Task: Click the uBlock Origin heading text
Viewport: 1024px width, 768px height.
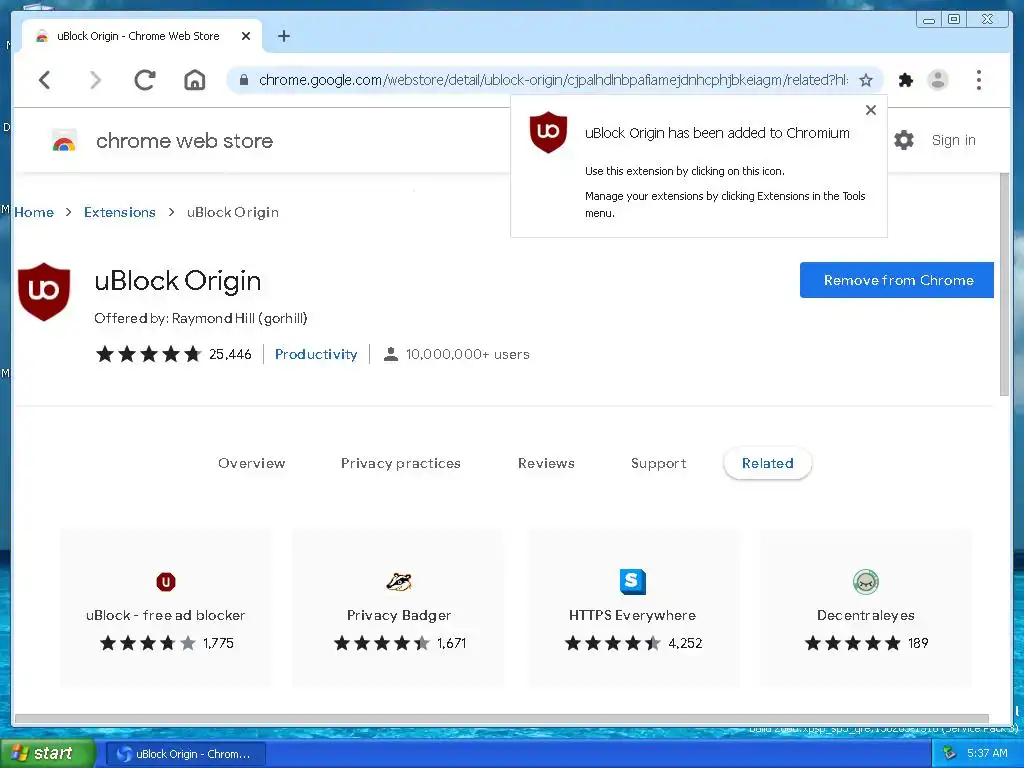Action: [178, 281]
